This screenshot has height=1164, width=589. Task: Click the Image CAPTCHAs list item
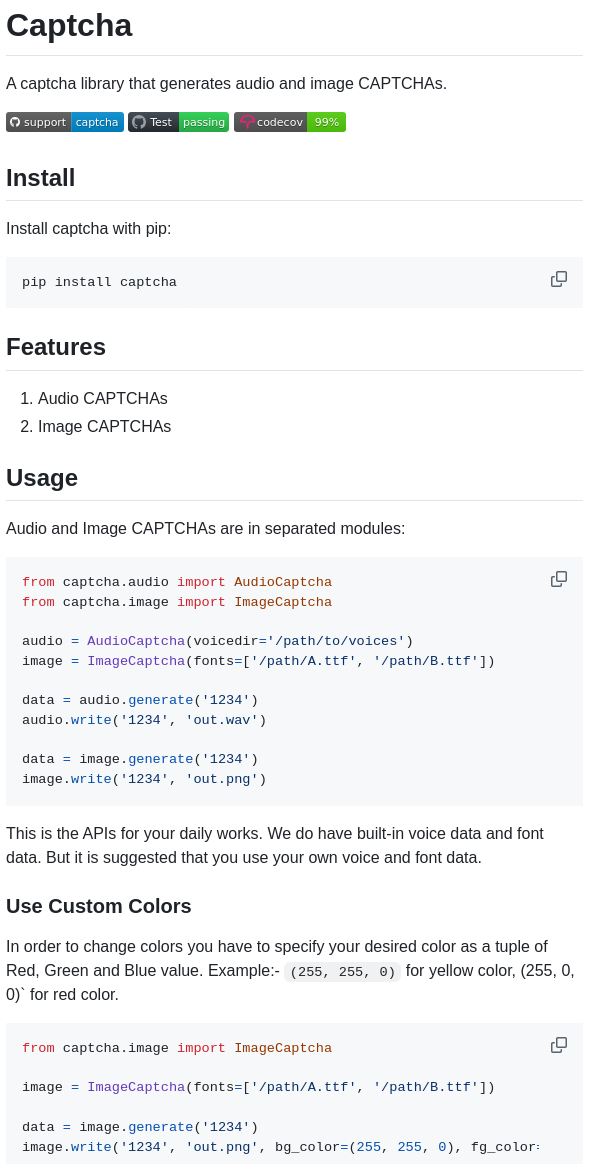[104, 426]
